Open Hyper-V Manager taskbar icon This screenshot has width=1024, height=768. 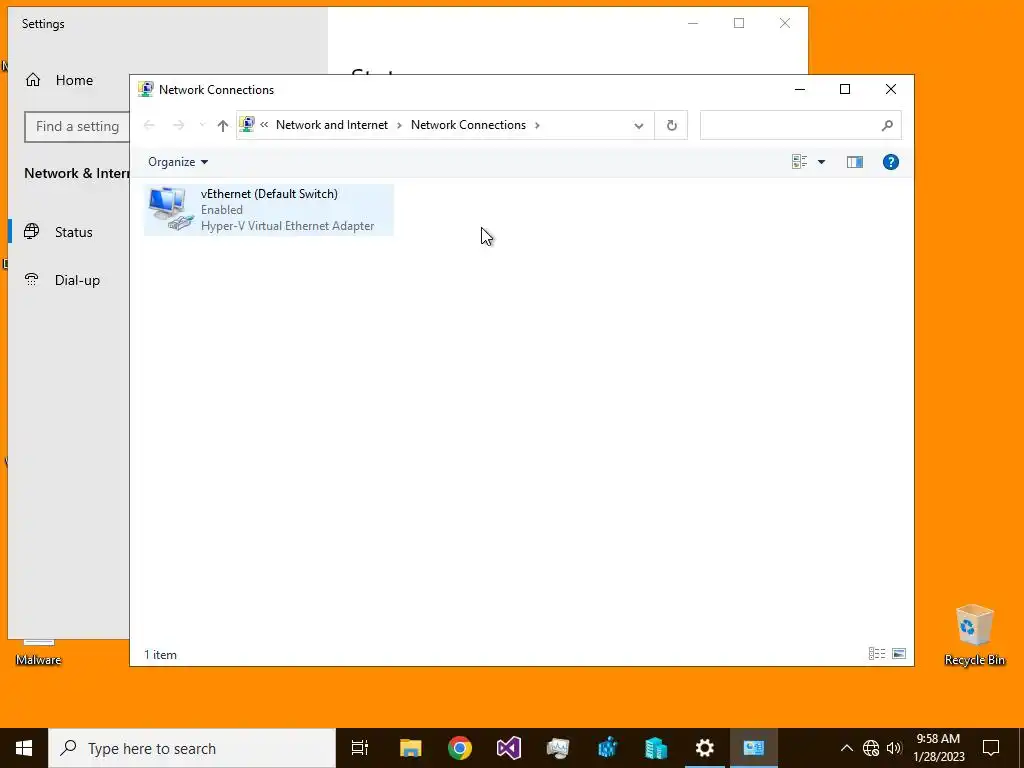point(656,748)
